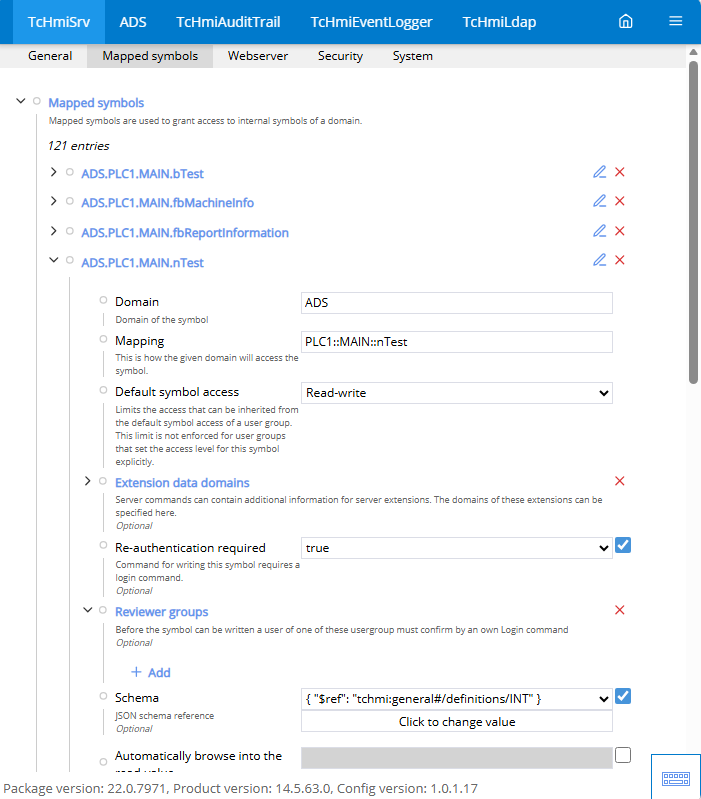Image resolution: width=701 pixels, height=799 pixels.
Task: Click the Add reviewer group link
Action: pos(151,673)
